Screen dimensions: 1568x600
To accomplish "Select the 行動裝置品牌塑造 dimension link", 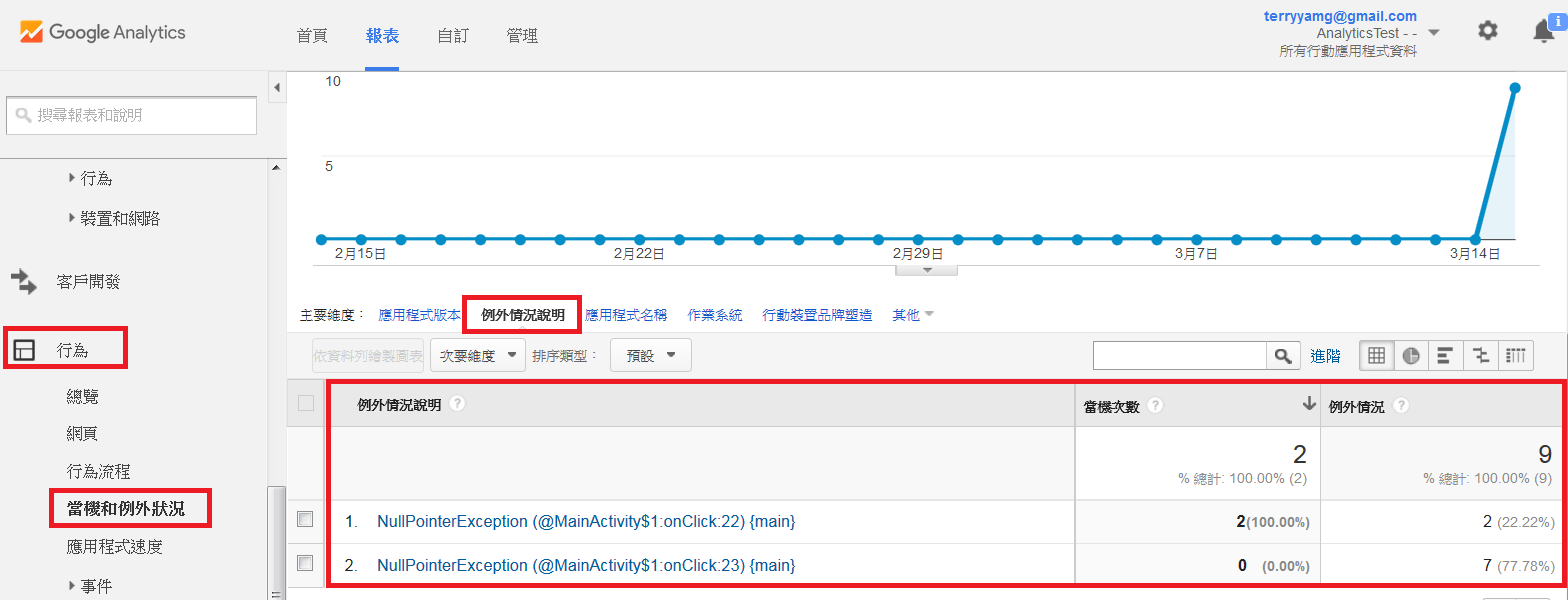I will pyautogui.click(x=817, y=315).
